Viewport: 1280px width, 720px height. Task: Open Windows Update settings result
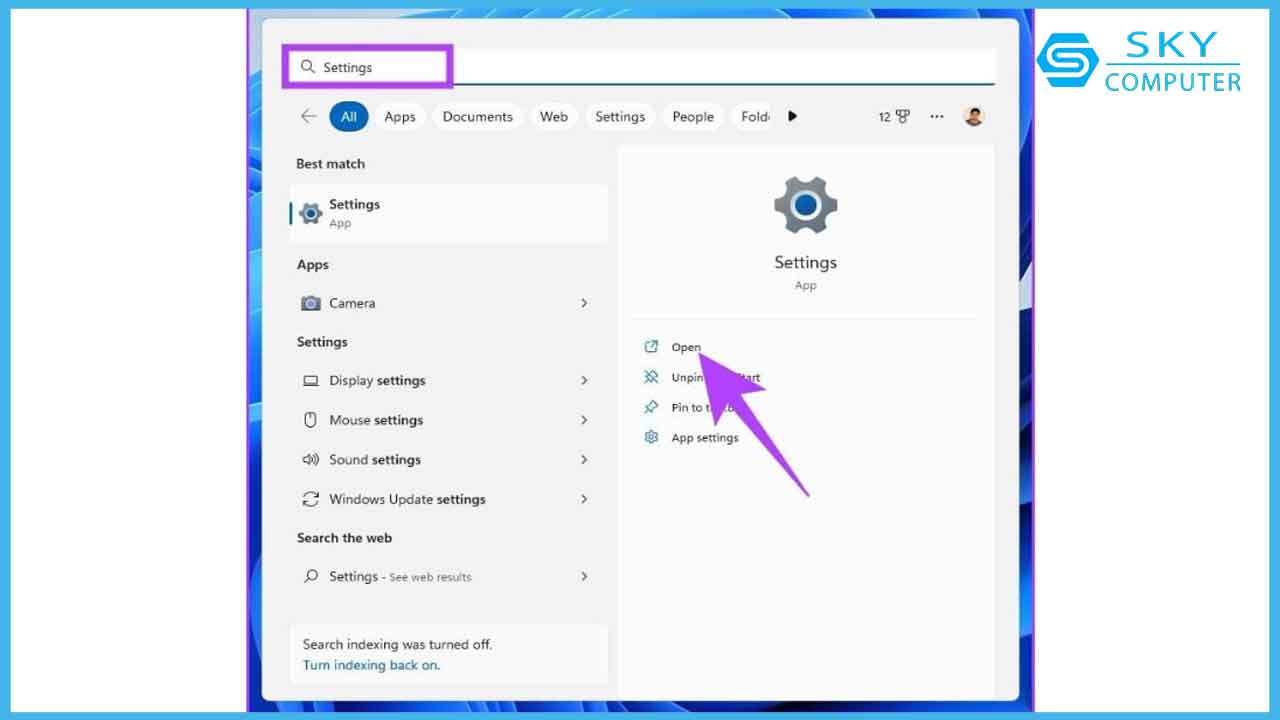coord(449,499)
